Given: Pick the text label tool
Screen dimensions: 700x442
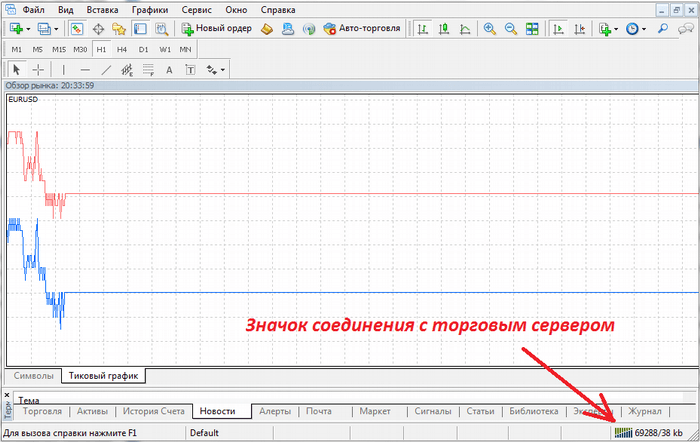Looking at the screenshot, I should click(169, 69).
